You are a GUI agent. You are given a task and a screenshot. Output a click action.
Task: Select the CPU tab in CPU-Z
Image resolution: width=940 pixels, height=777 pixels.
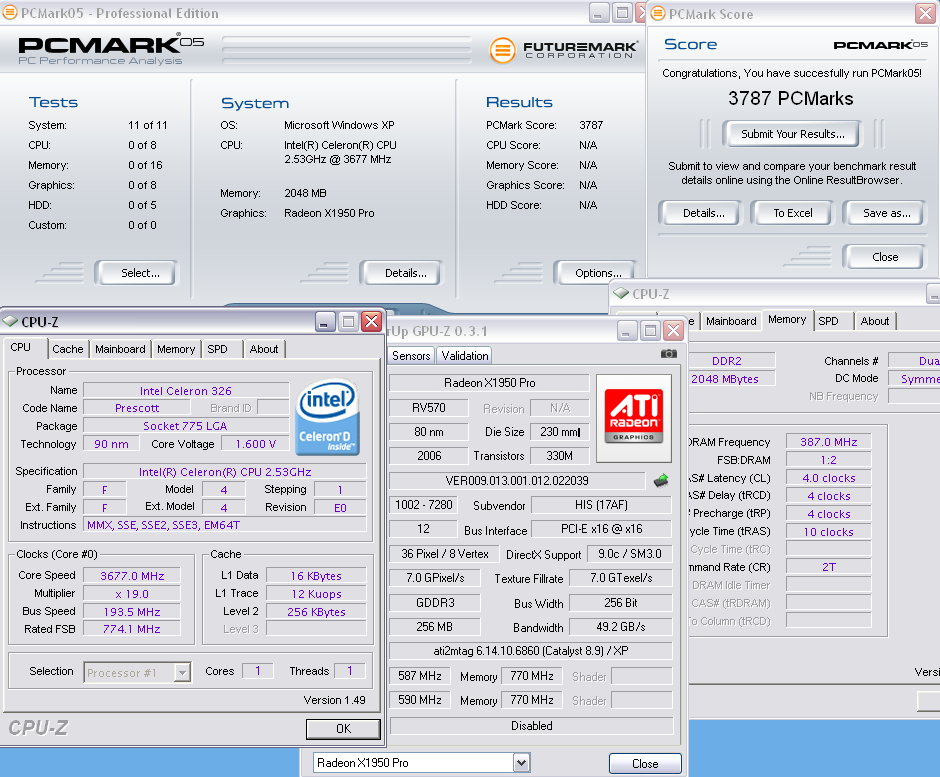(20, 348)
